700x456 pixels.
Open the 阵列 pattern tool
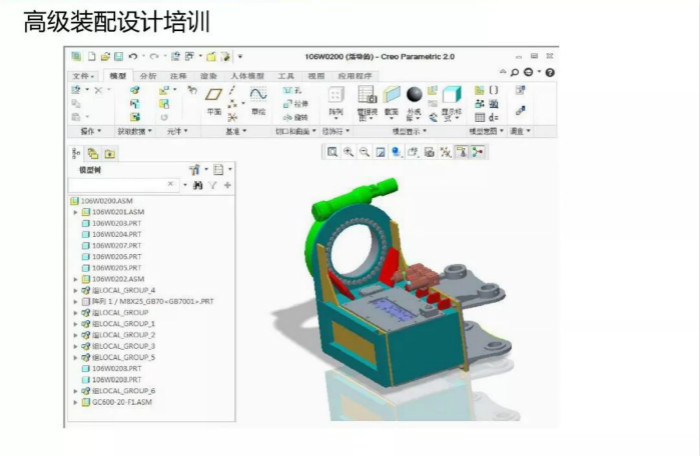tap(336, 102)
